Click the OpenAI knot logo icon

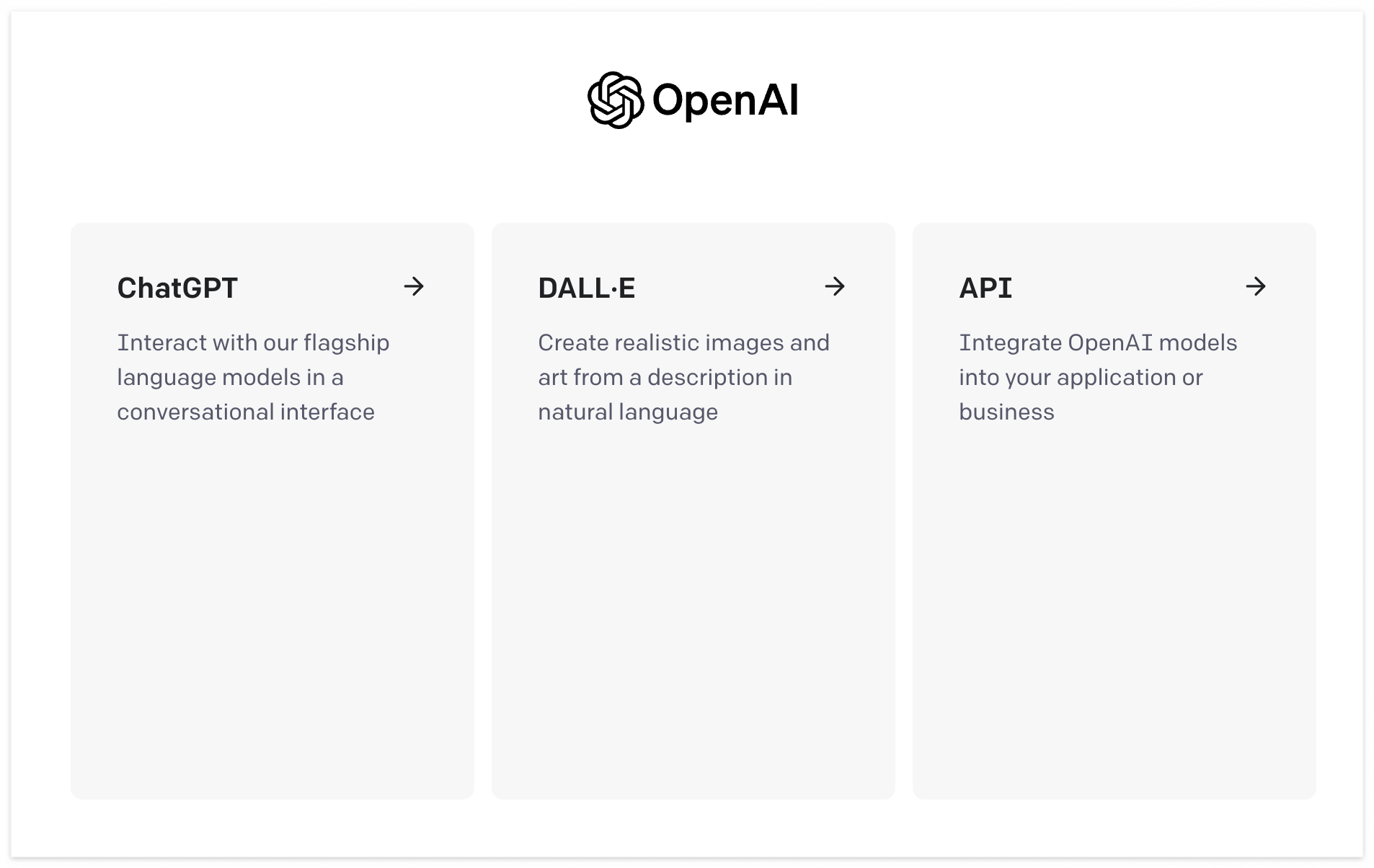pyautogui.click(x=615, y=100)
